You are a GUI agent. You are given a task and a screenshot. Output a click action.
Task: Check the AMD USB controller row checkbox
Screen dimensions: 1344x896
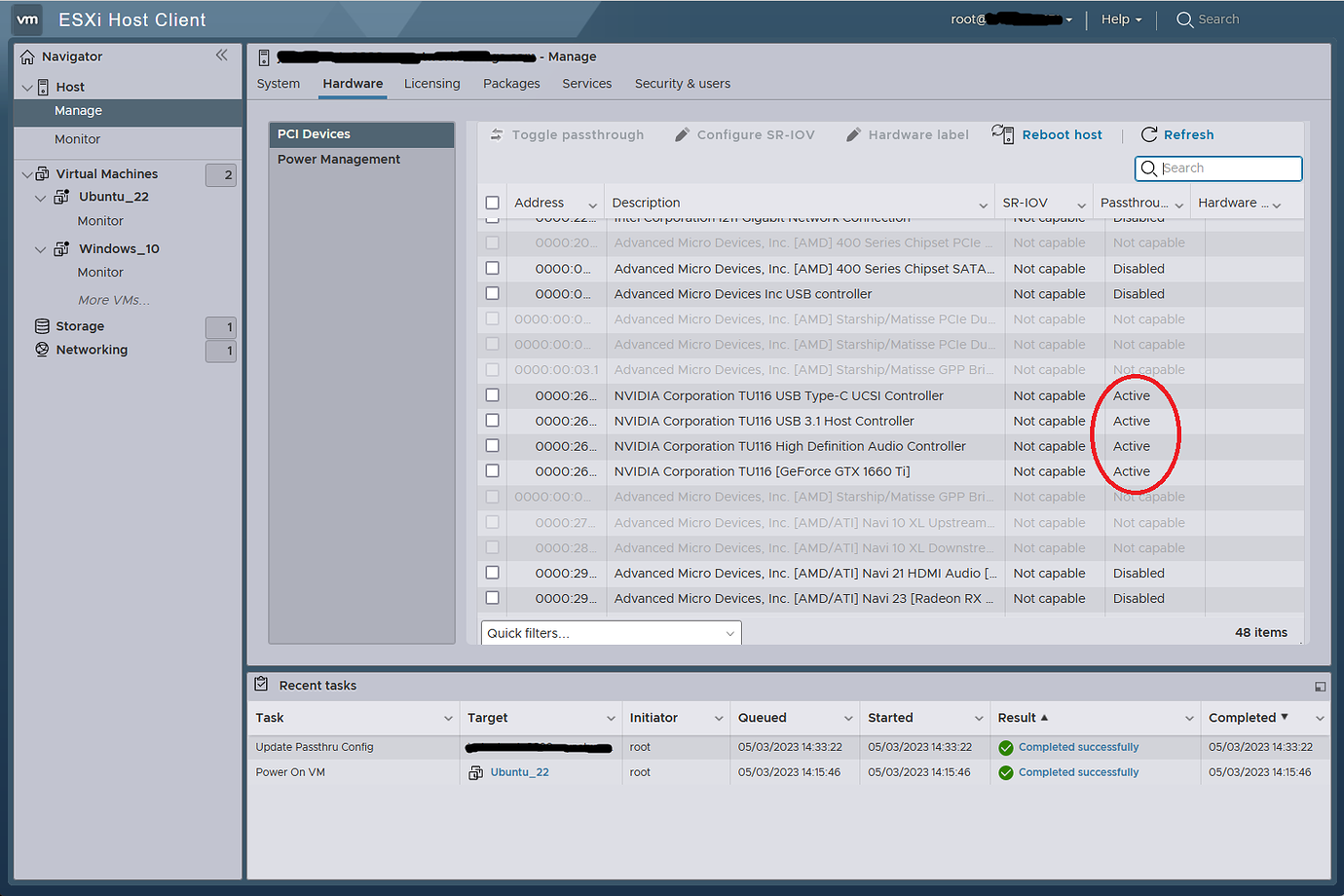493,293
